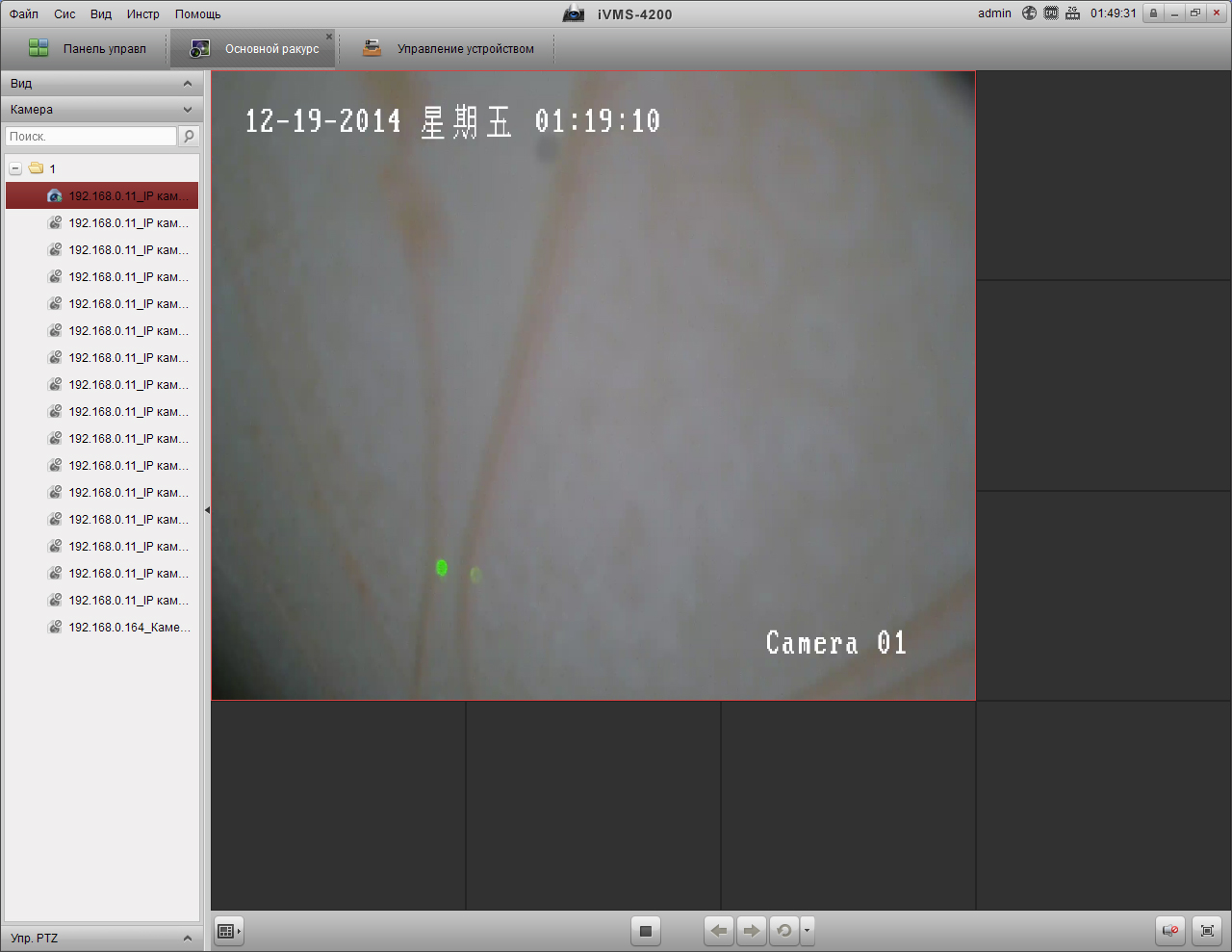Click the iVMS-4200 camera logo icon
Screen dimensions: 1232x952
coord(574,13)
